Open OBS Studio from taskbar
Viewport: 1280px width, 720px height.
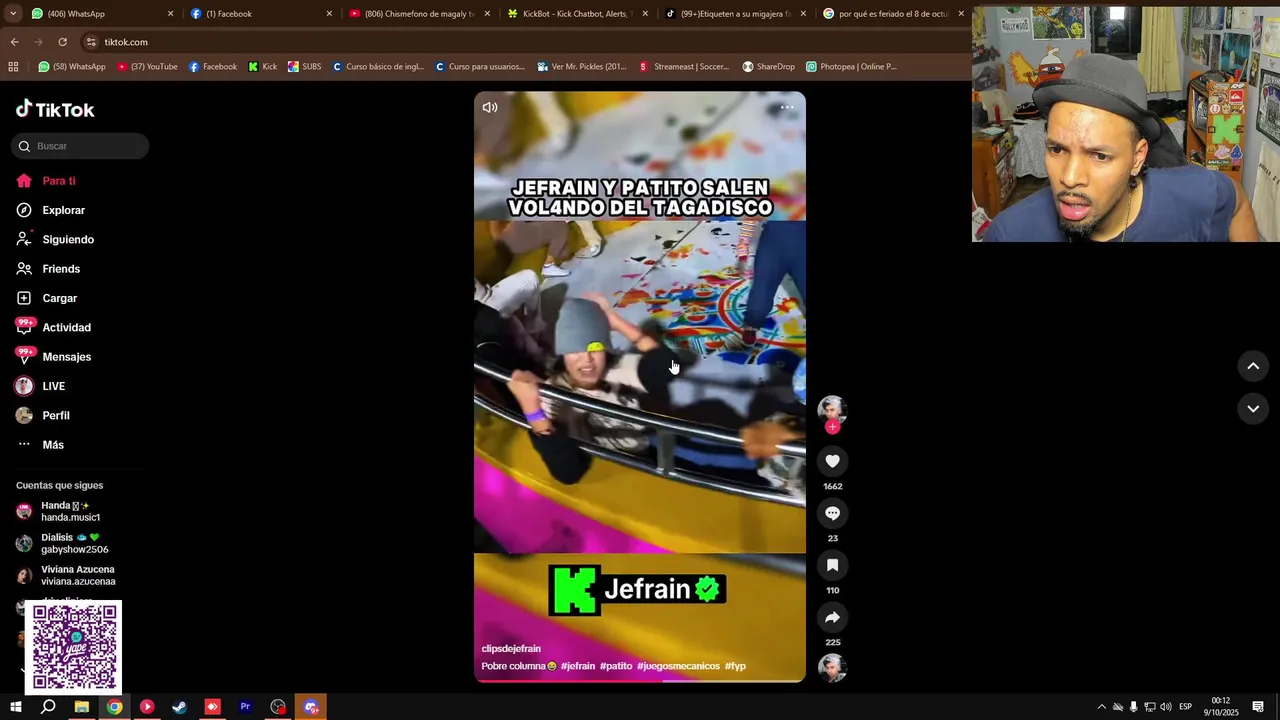click(278, 707)
